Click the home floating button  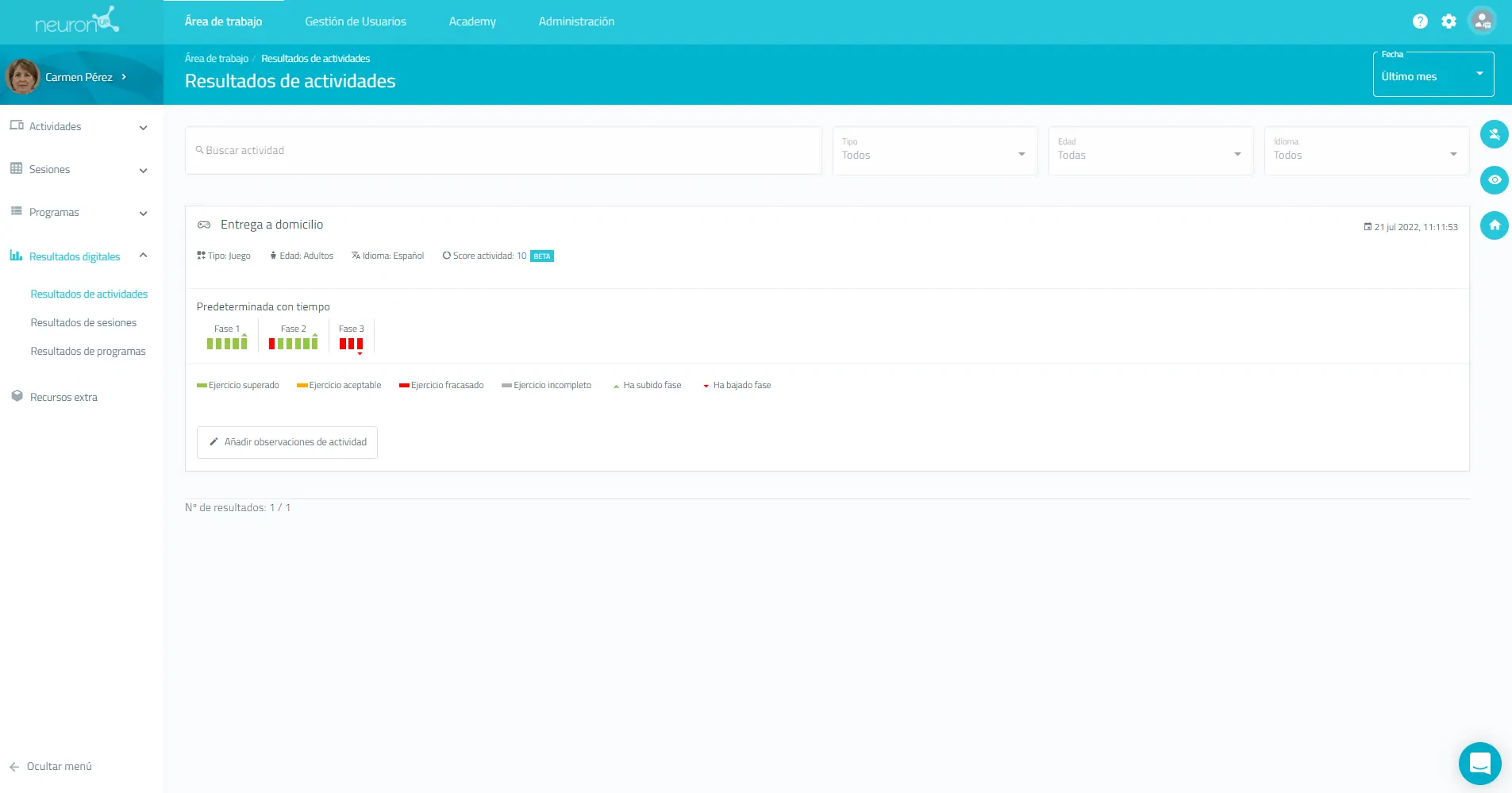pos(1494,225)
